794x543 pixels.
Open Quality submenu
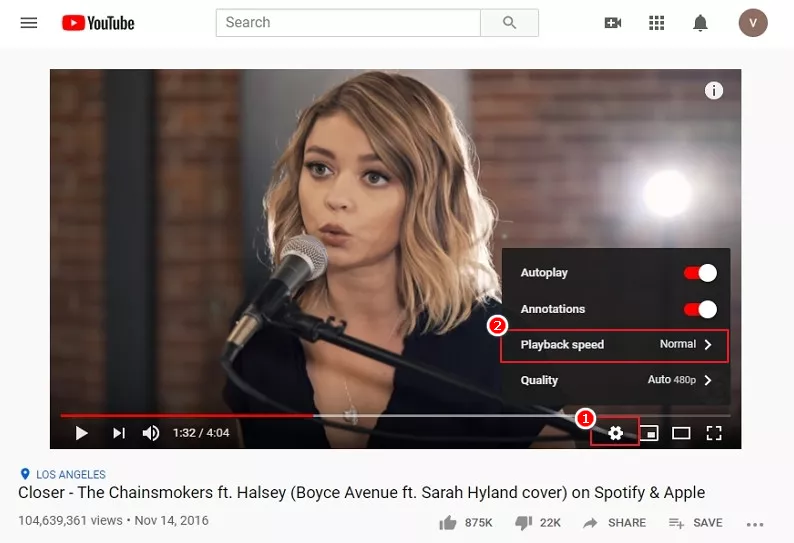[616, 380]
